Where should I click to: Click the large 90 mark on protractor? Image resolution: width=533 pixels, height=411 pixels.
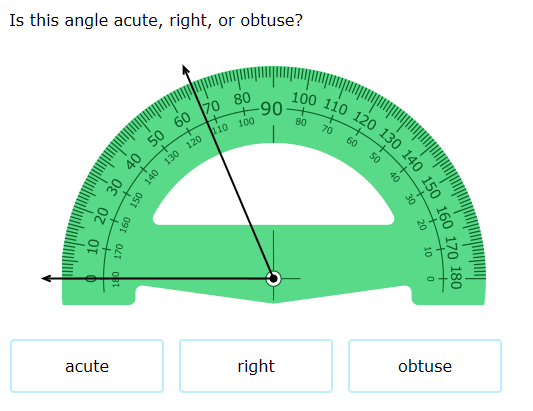point(271,109)
